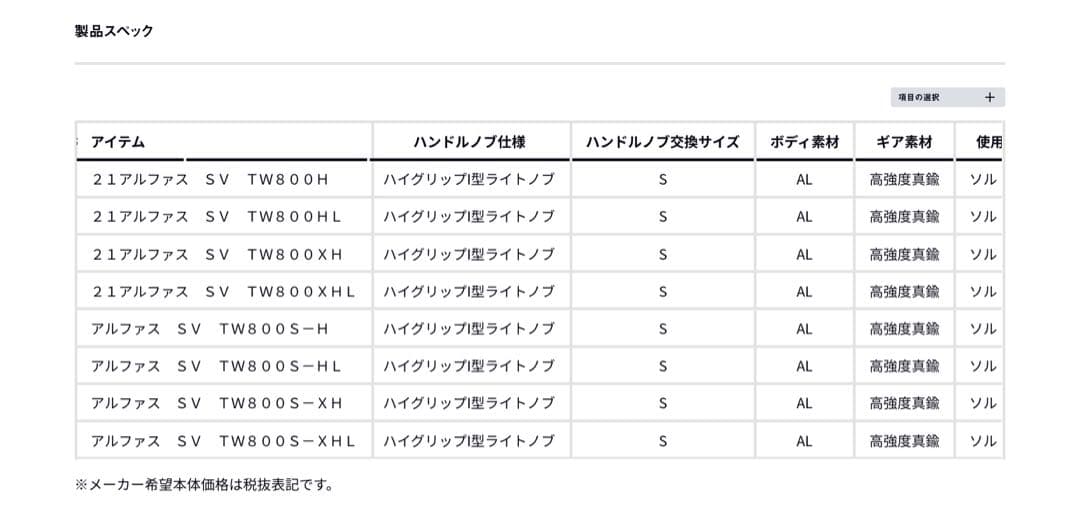Select knob size S cell for TW800S-XHL
Viewport: 1080px width, 507px height.
pos(663,440)
